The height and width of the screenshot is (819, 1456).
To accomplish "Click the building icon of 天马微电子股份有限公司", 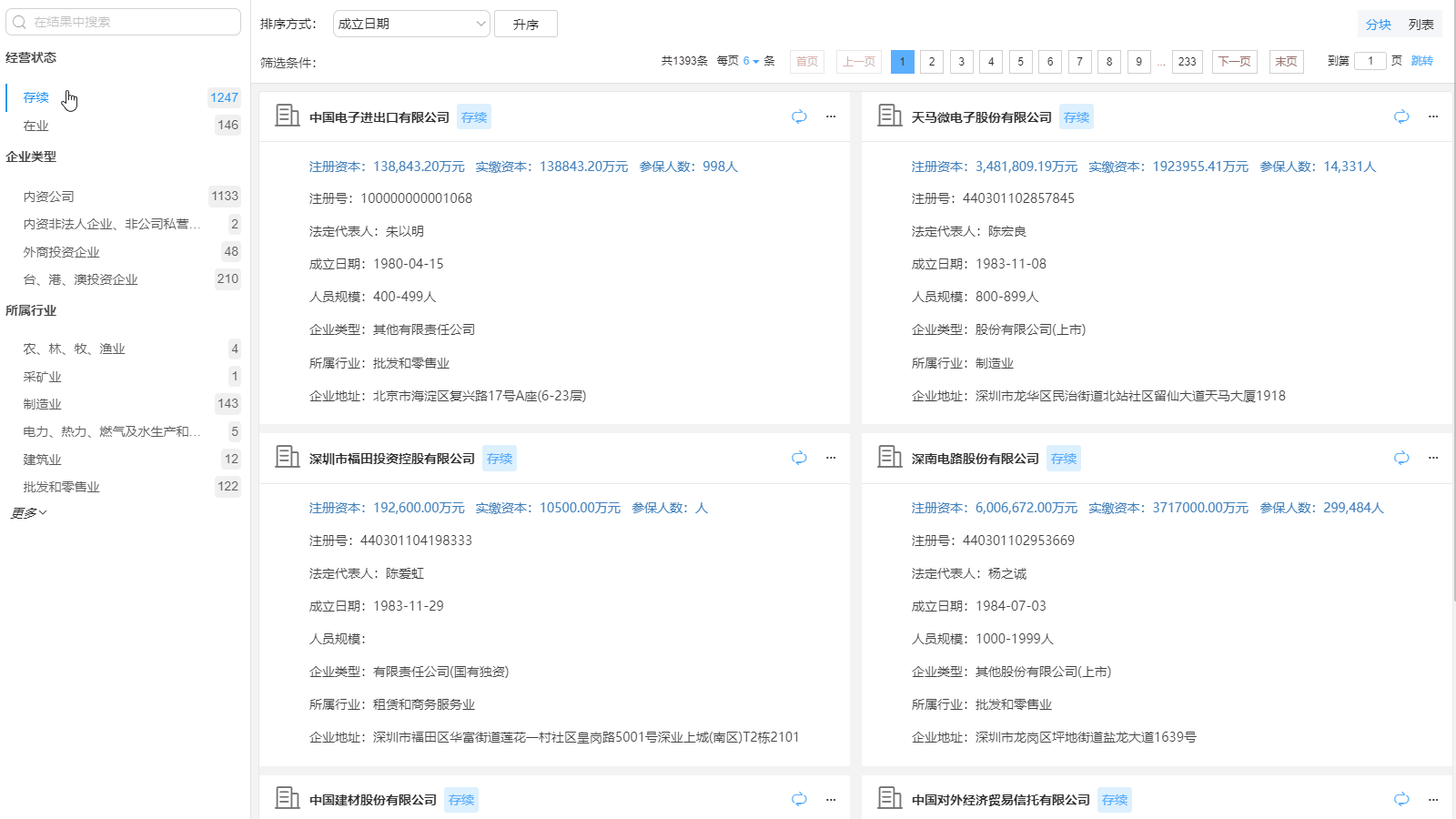I will [889, 116].
